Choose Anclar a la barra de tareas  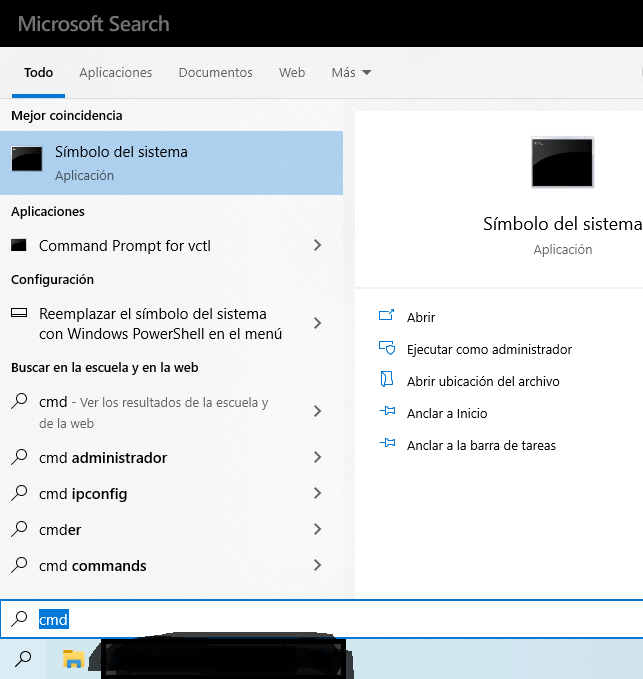click(x=481, y=446)
